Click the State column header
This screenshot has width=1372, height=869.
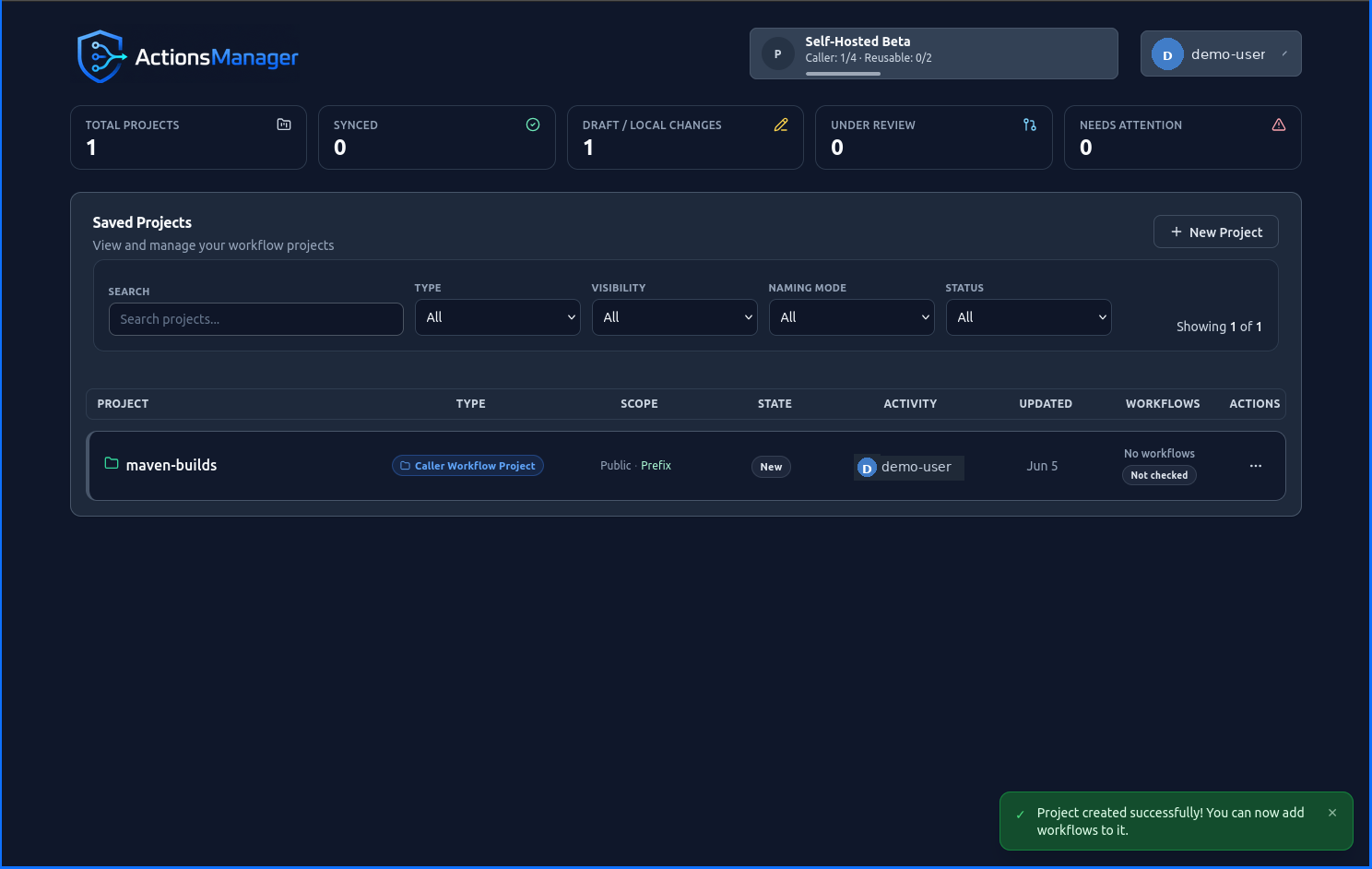point(775,404)
